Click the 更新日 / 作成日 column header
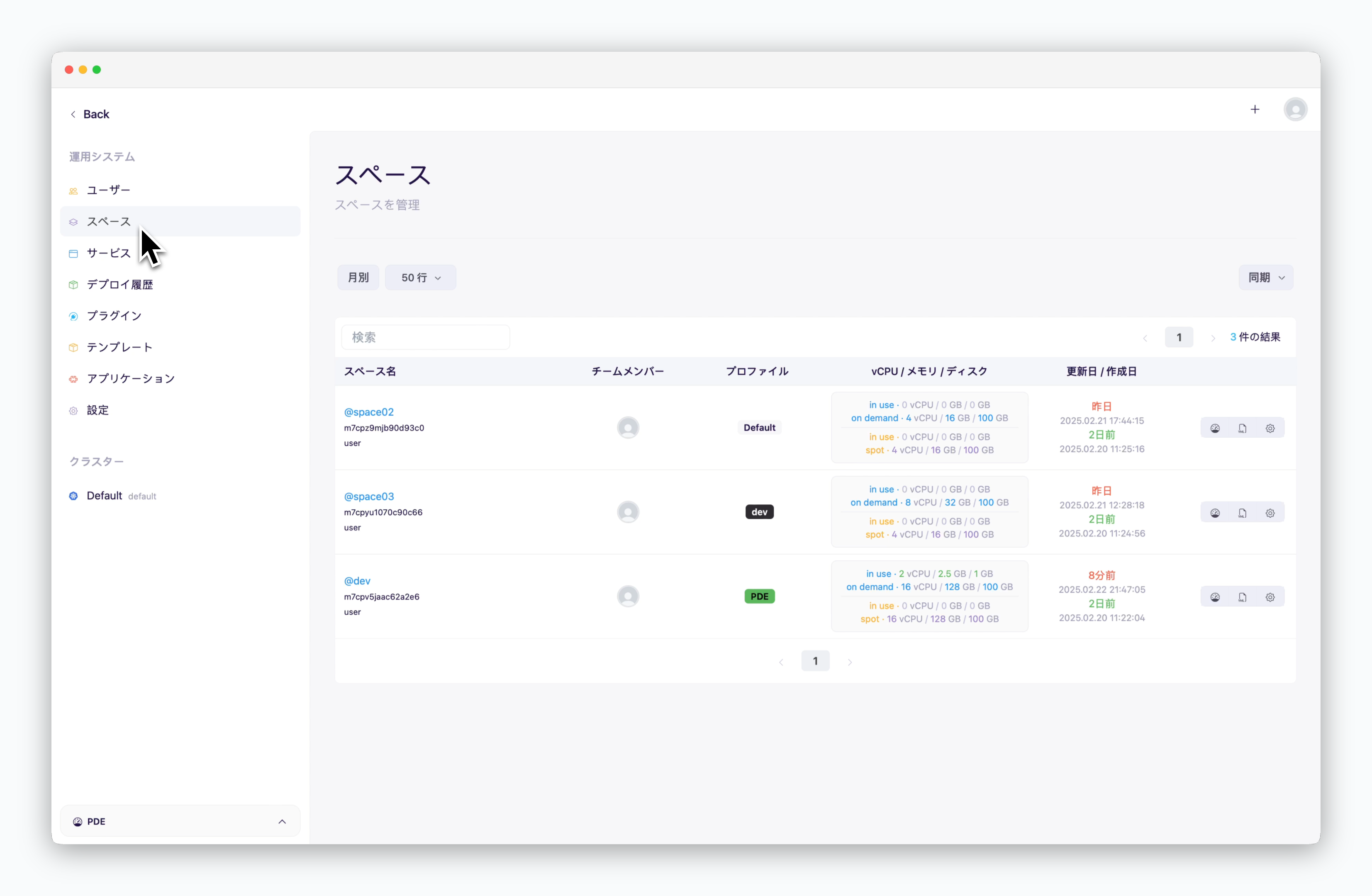The image size is (1372, 896). click(x=1101, y=372)
